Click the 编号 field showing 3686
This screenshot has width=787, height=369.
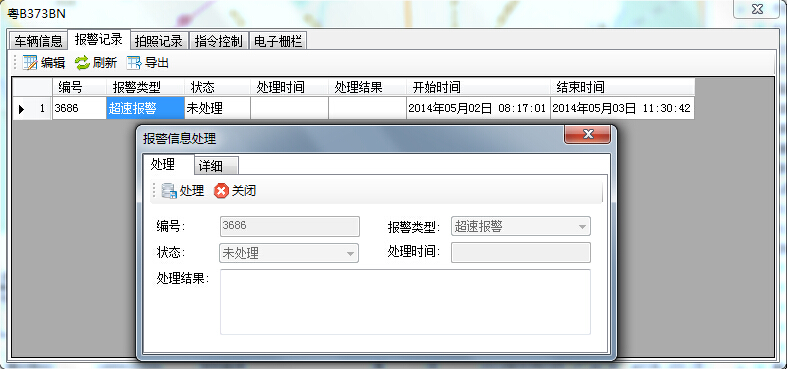[x=290, y=226]
